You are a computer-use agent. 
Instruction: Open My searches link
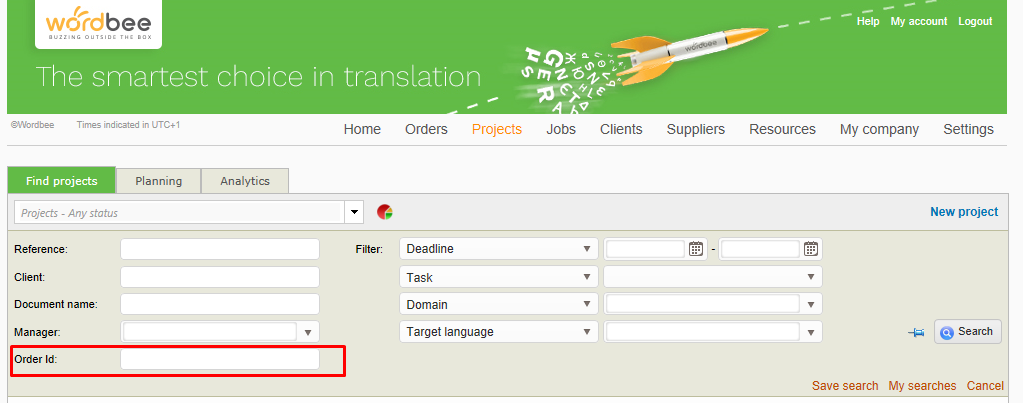[x=922, y=386]
